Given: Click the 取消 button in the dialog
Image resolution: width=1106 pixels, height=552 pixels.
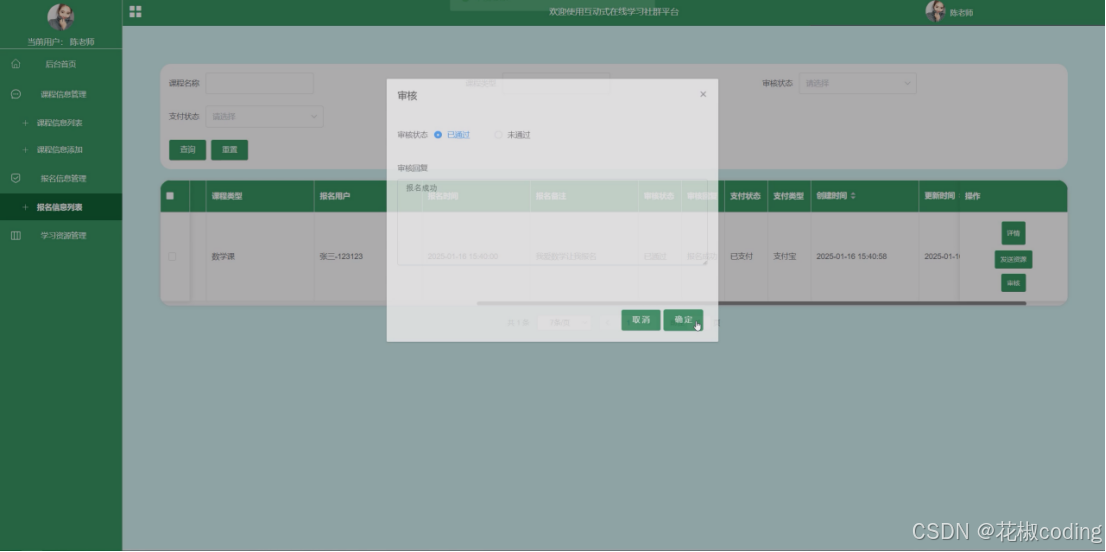Looking at the screenshot, I should (x=640, y=320).
